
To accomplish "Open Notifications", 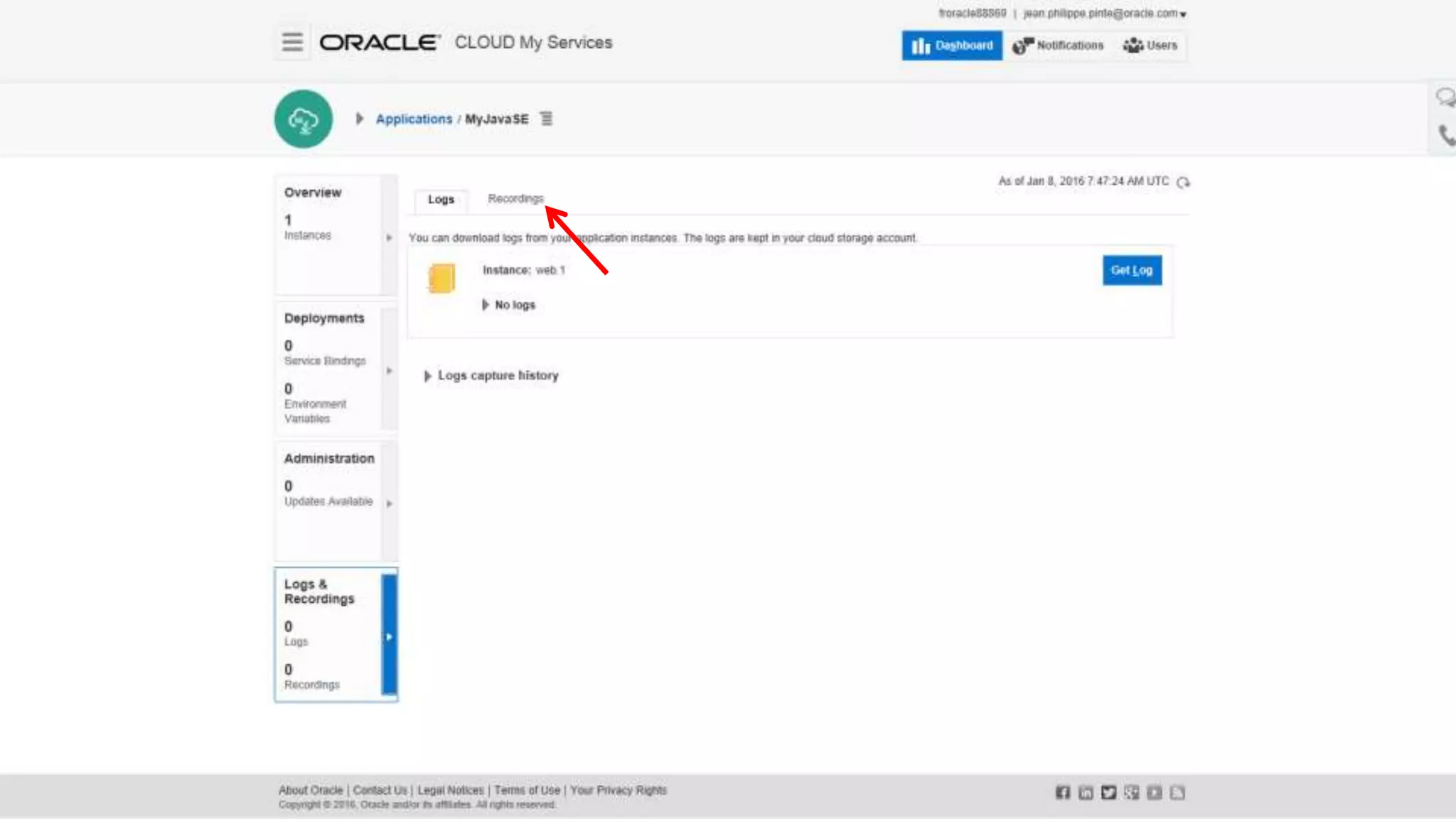I will (x=1058, y=45).
